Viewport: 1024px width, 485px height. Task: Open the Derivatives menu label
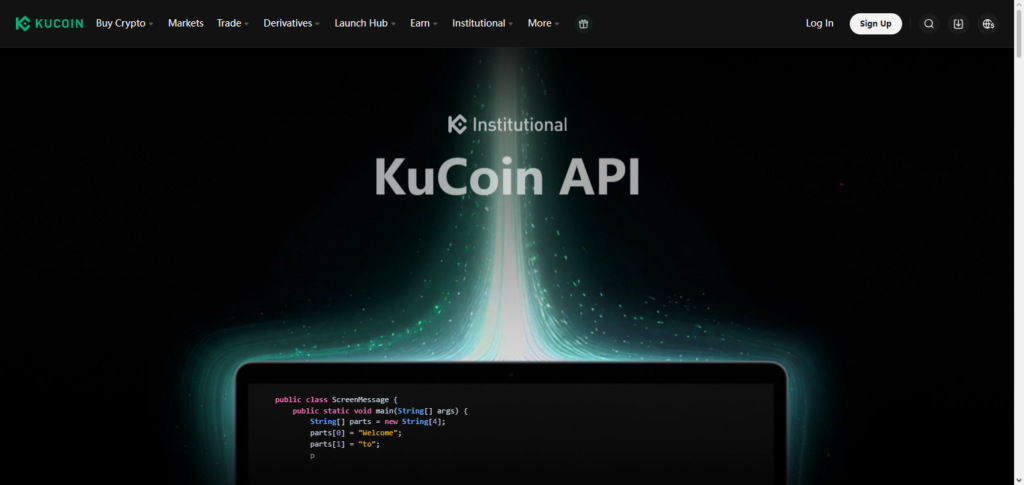click(288, 23)
